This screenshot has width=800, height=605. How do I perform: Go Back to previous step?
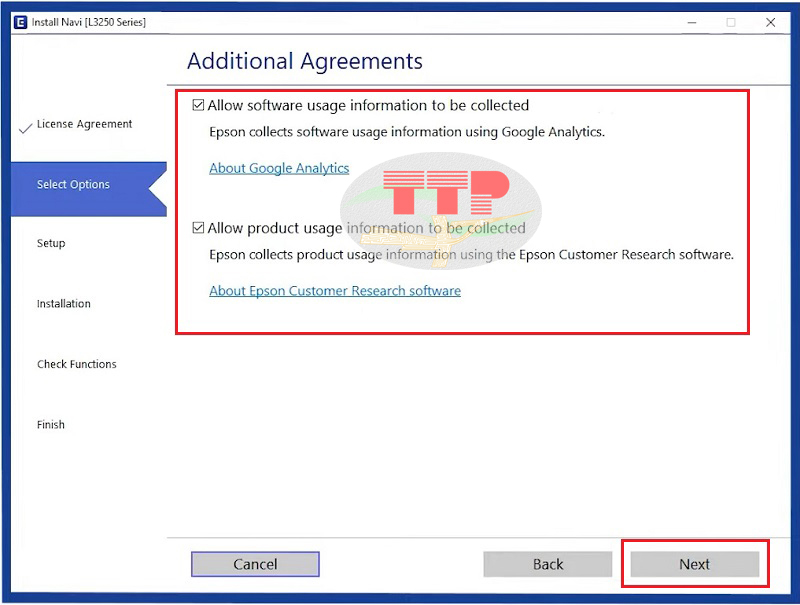click(547, 564)
